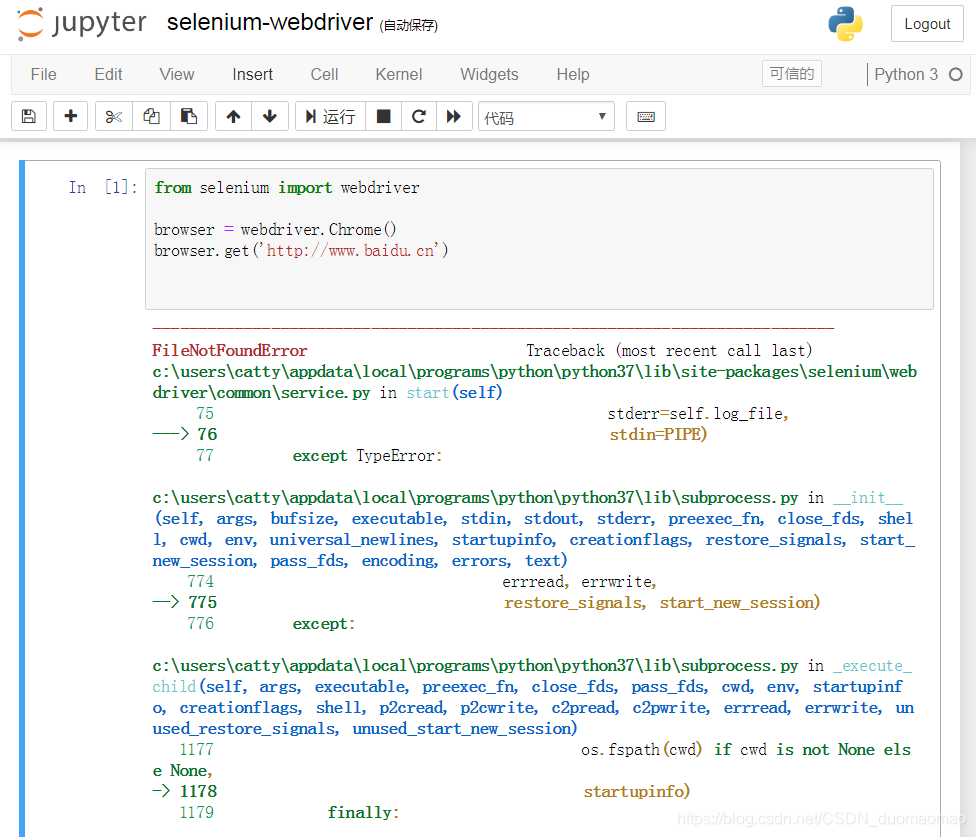Click 'stdin=PIPE)' in the traceback
Screen dimensions: 976x837
pyautogui.click(x=658, y=434)
